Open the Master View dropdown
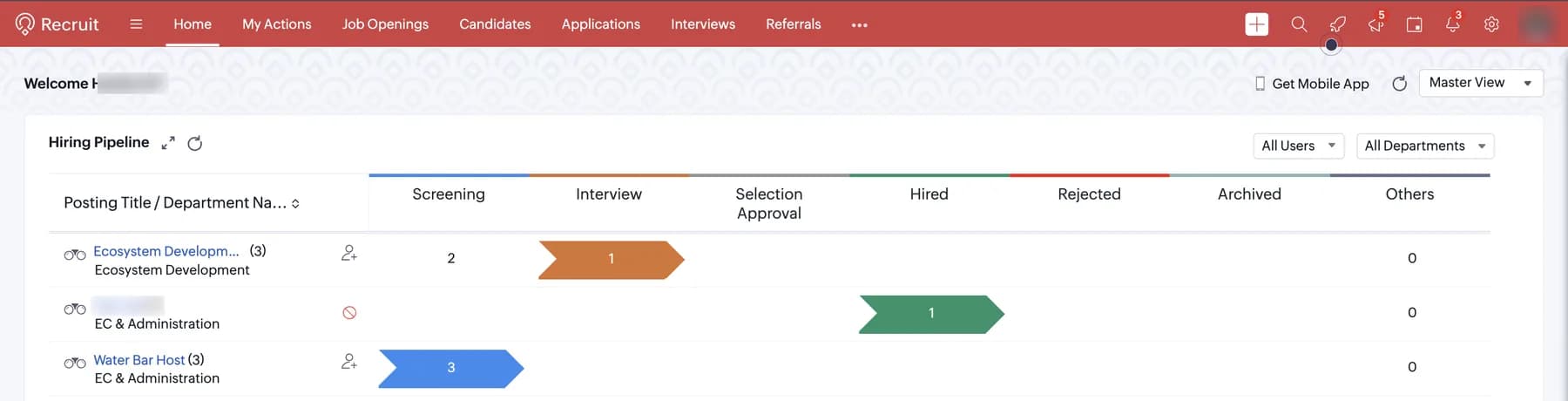The height and width of the screenshot is (401, 1568). 1481,83
